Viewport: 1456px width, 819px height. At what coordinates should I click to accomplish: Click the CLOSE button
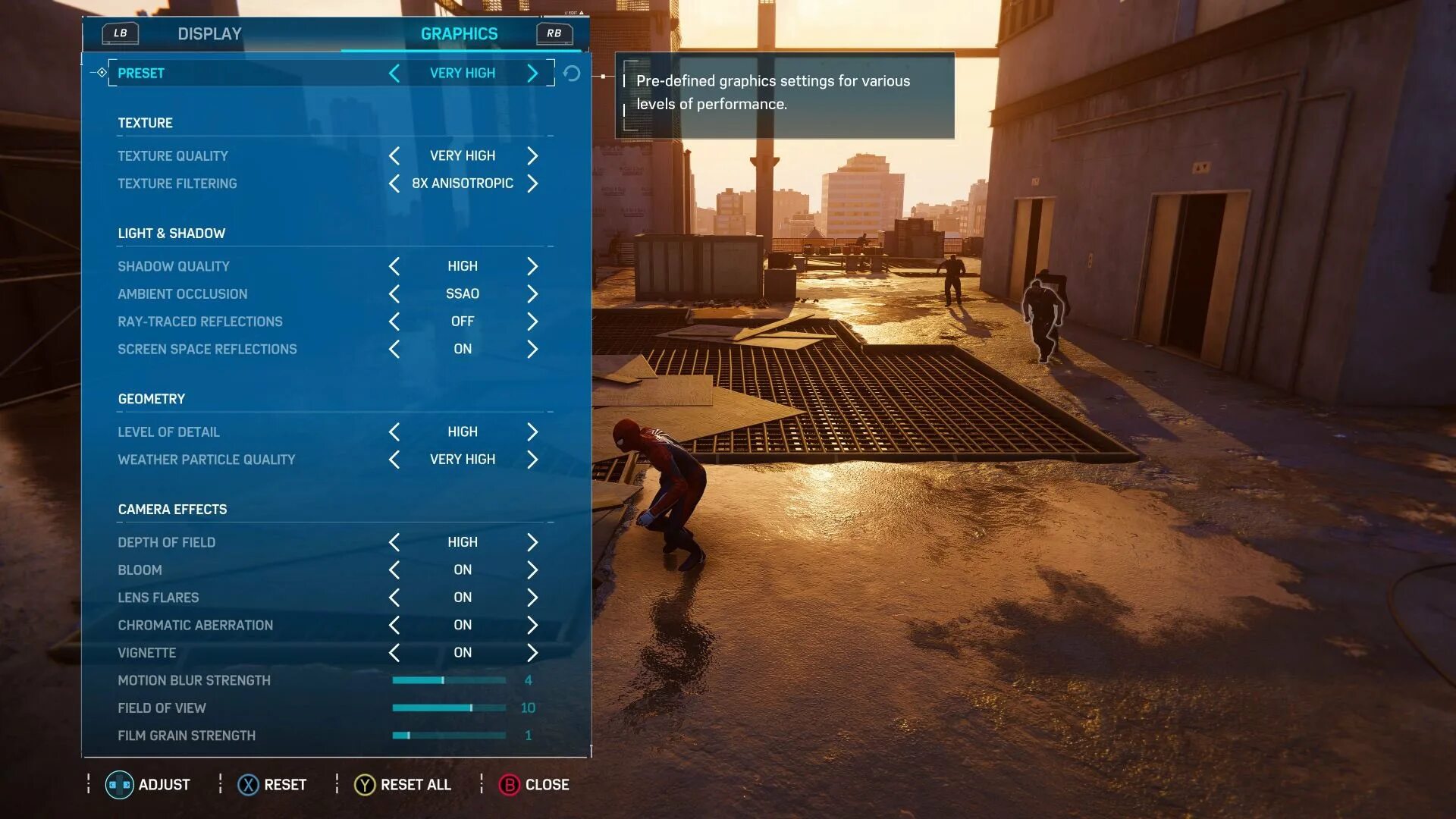tap(531, 784)
